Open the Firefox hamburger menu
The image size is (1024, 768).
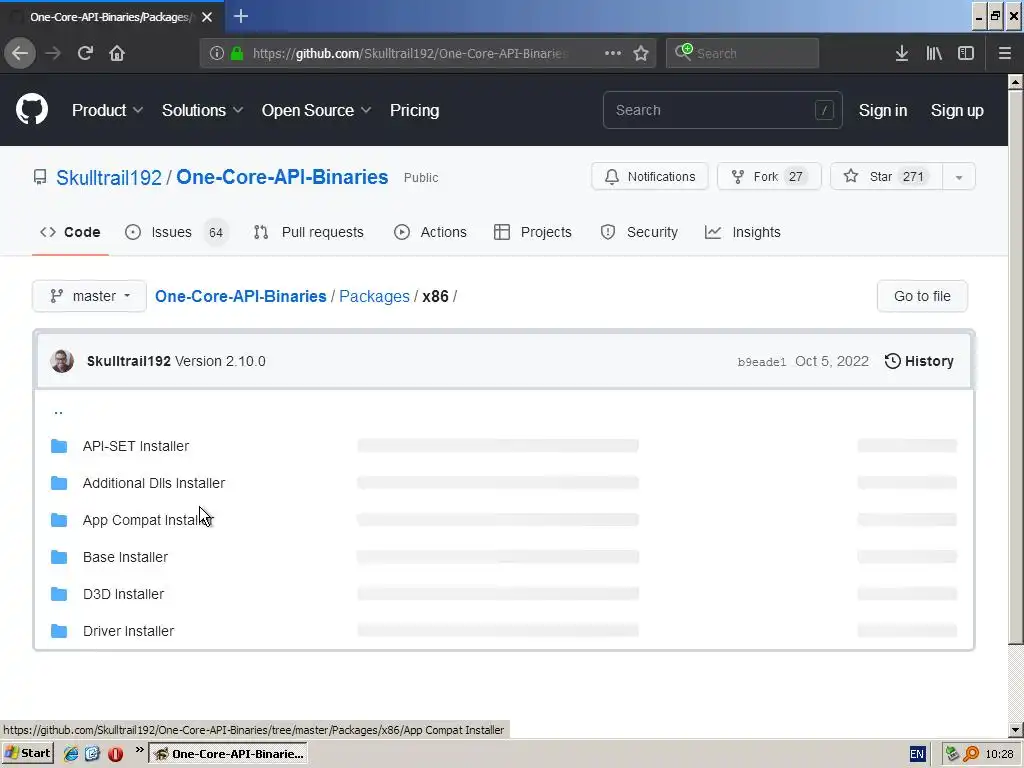pos(1004,53)
